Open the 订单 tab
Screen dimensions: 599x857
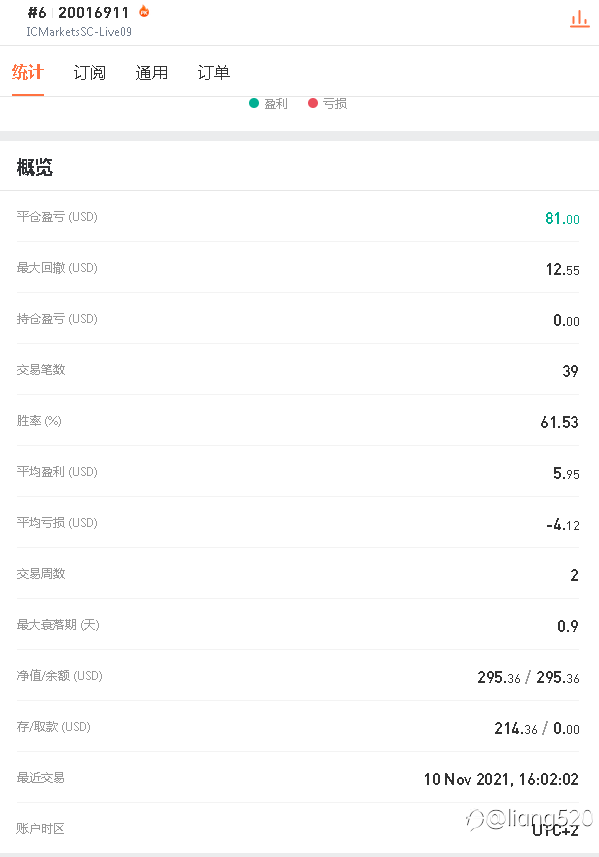coord(214,72)
